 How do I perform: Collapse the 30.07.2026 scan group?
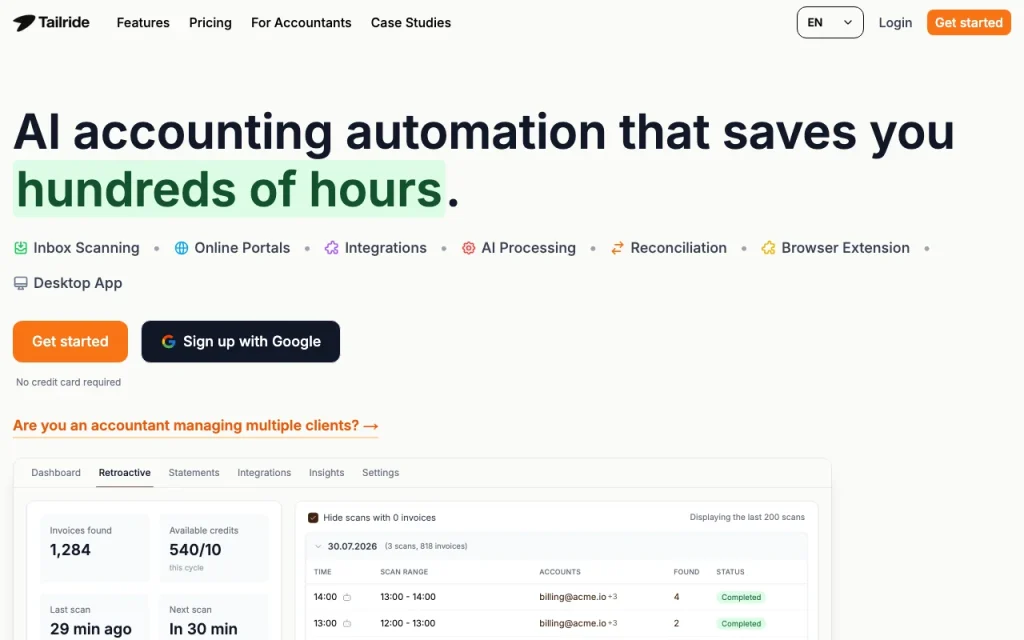tap(318, 547)
